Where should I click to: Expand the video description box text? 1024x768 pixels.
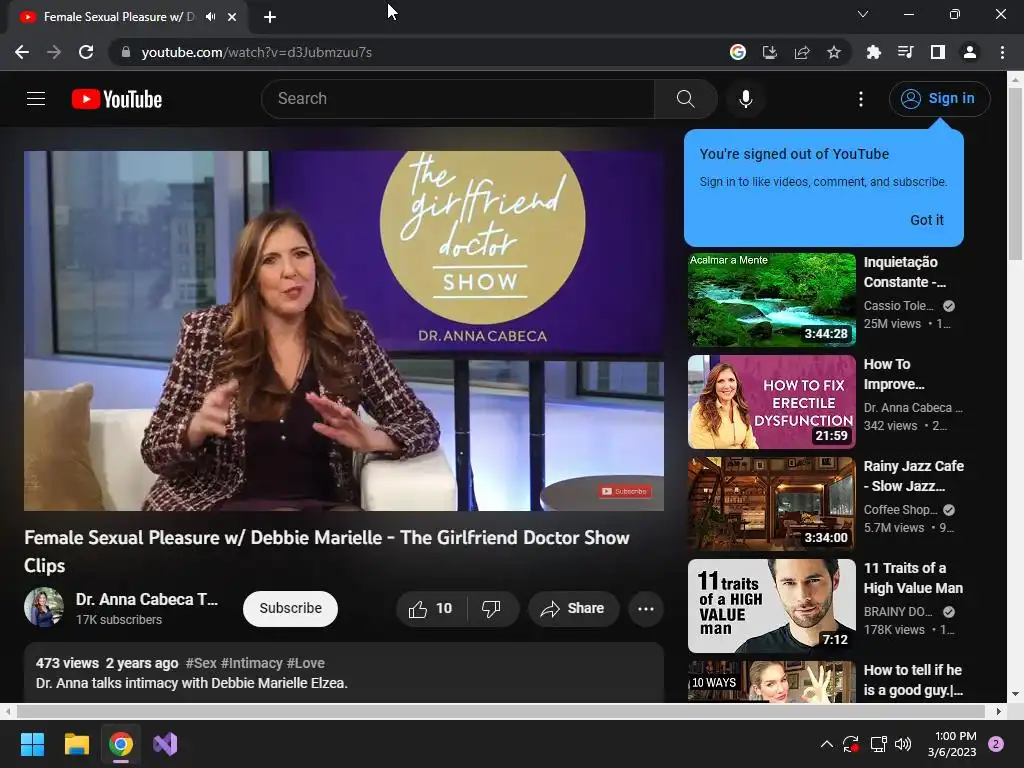tap(191, 683)
